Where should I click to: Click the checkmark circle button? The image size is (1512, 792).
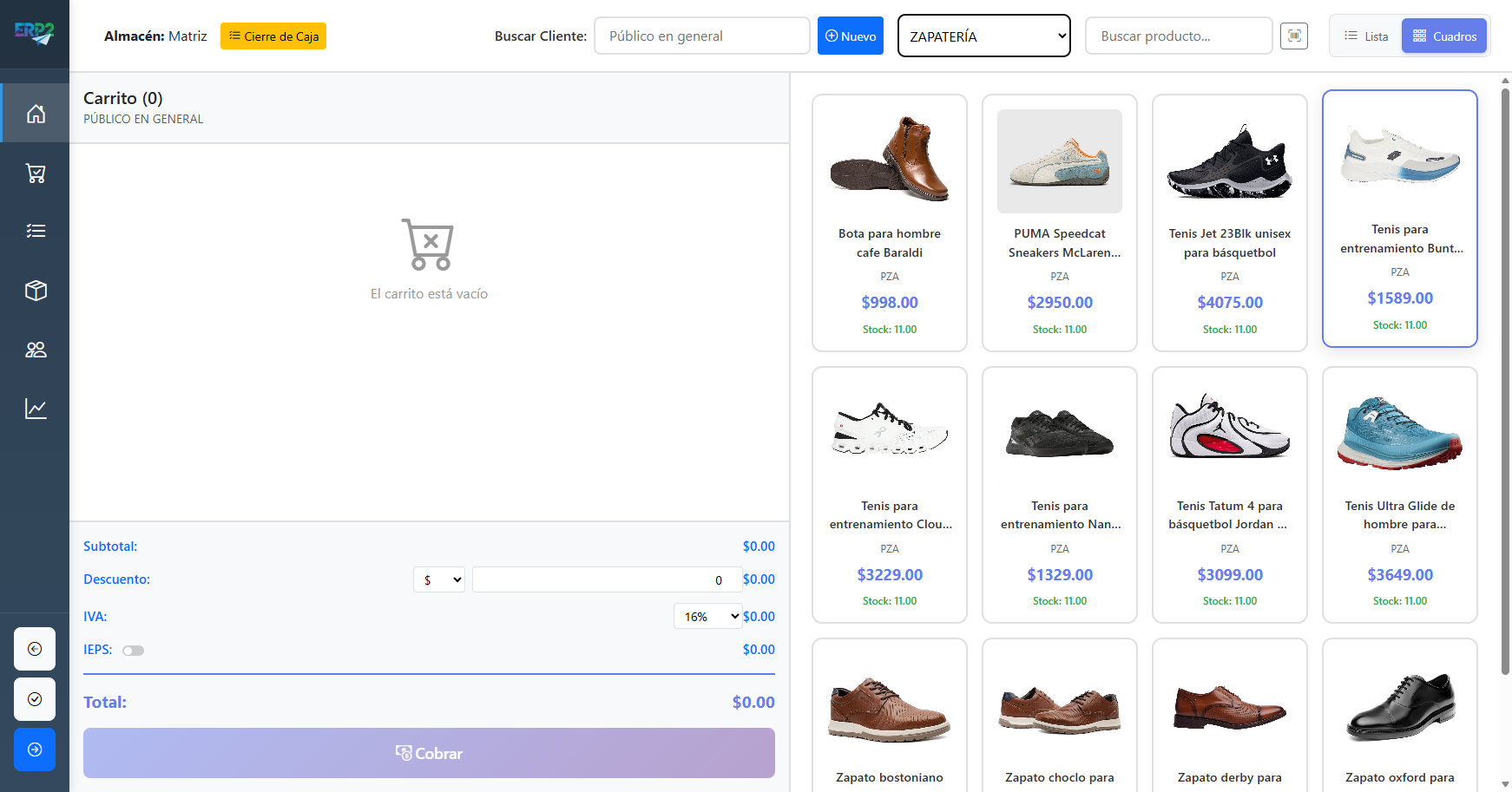coord(35,699)
